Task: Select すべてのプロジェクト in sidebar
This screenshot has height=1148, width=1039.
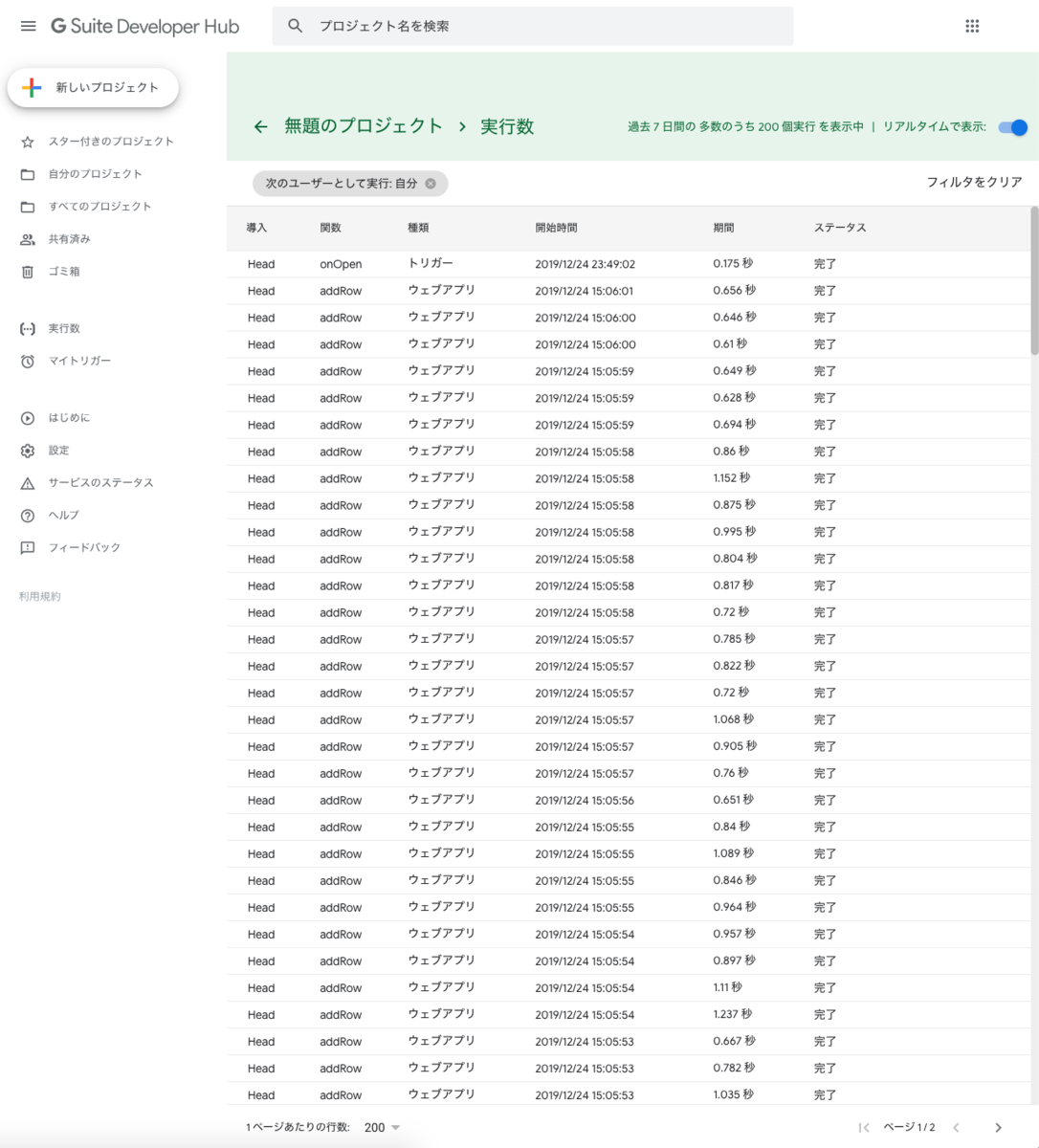Action: (100, 207)
